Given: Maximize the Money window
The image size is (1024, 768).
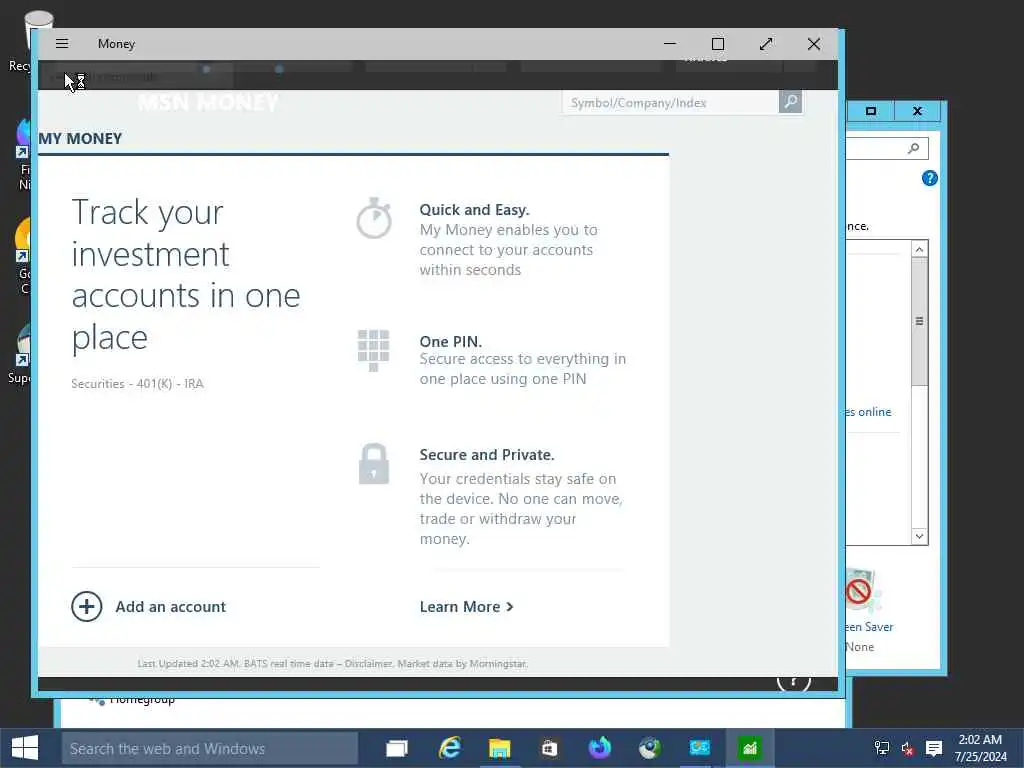Looking at the screenshot, I should [718, 44].
